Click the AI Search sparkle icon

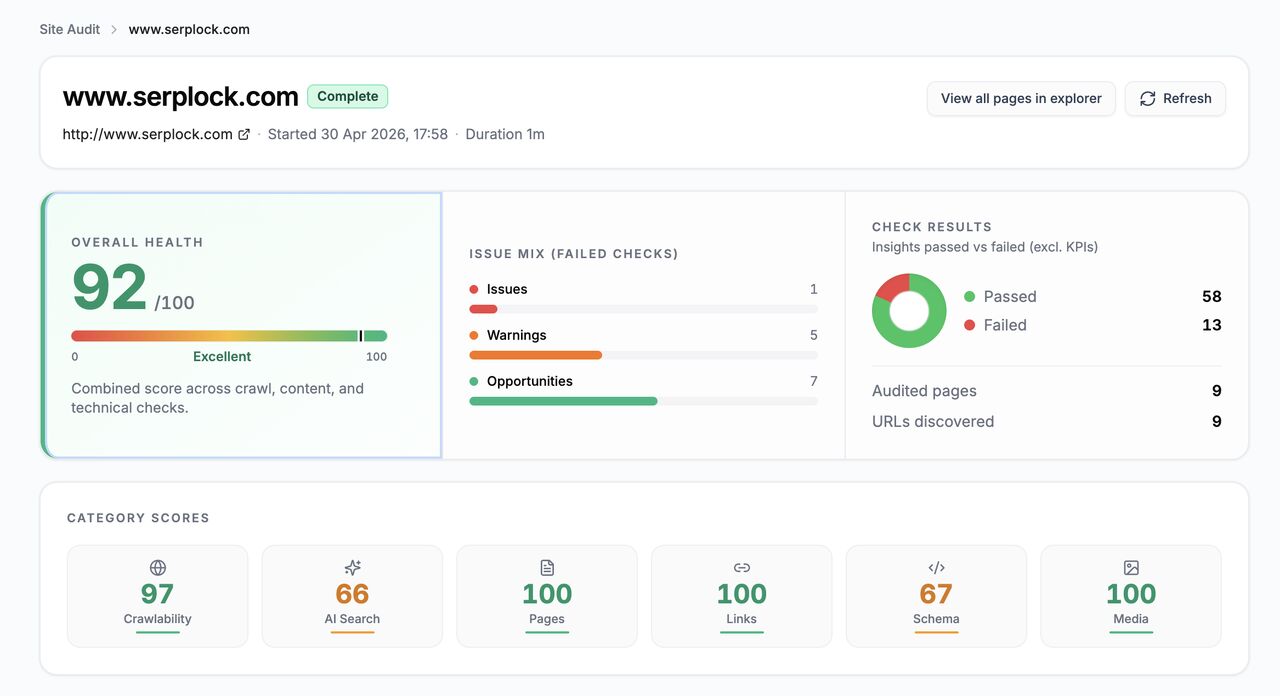point(352,567)
